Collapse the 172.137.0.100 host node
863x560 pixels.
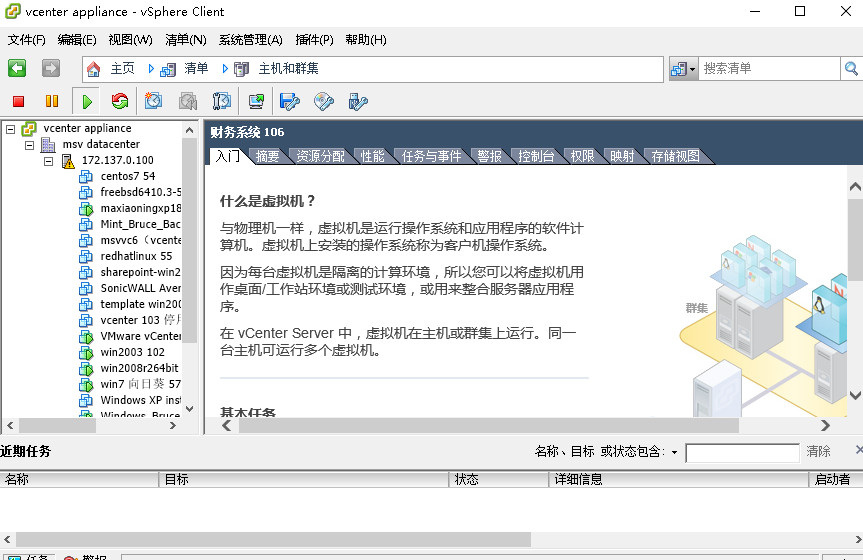coord(48,161)
